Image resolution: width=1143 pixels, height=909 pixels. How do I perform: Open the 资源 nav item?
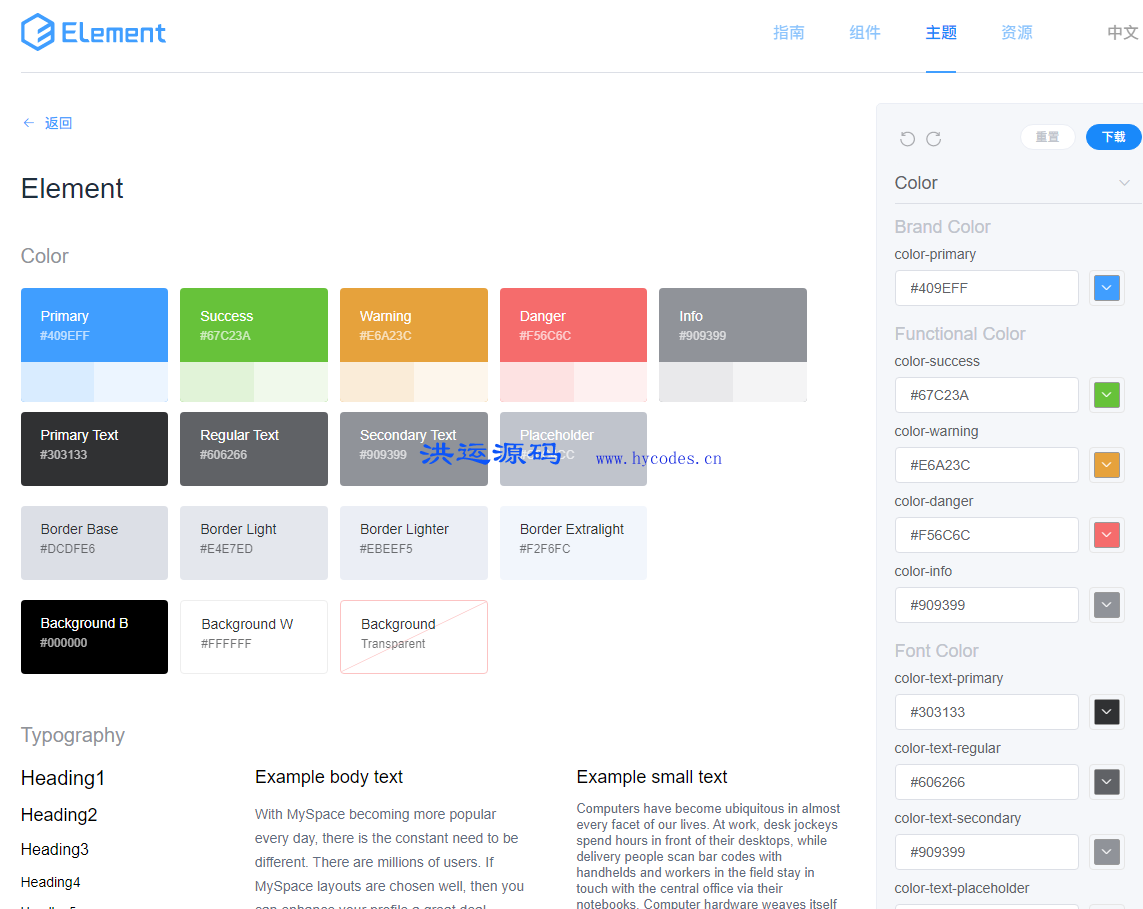pos(1016,33)
